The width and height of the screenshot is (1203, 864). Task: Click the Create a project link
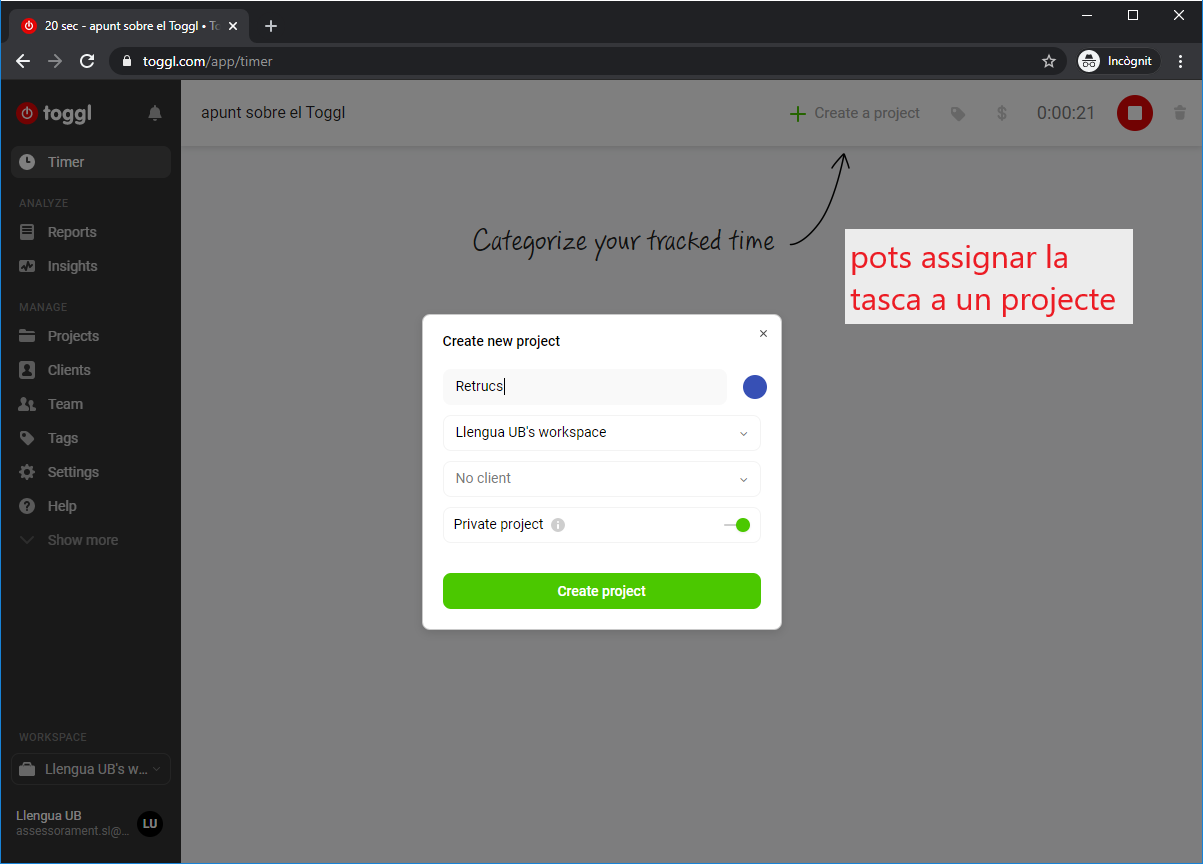click(855, 114)
